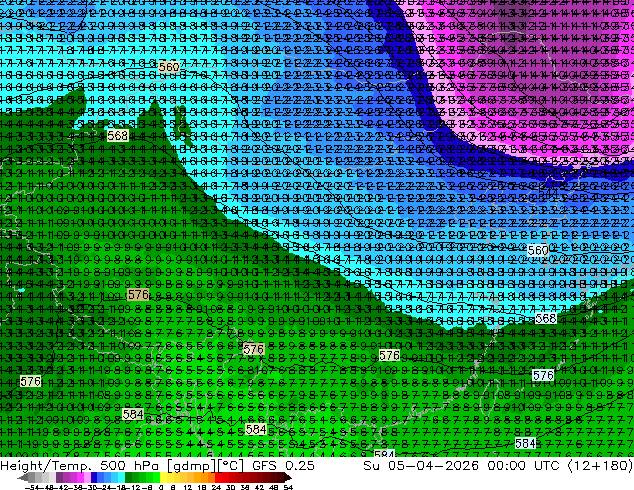Click the positive '24' label under the color scale
This screenshot has height=490, width=634.
[216, 487]
